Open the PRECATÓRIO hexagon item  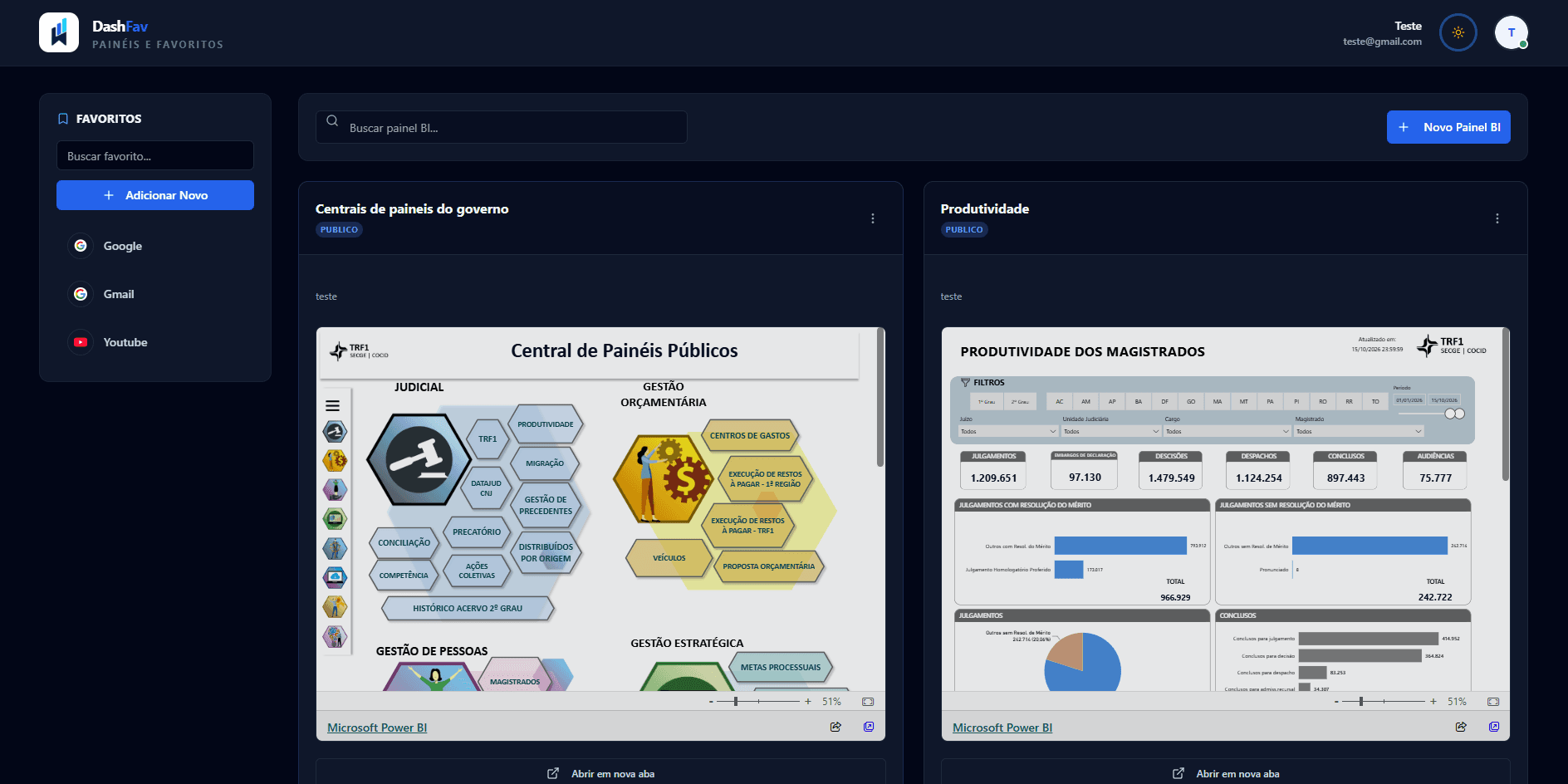point(477,532)
